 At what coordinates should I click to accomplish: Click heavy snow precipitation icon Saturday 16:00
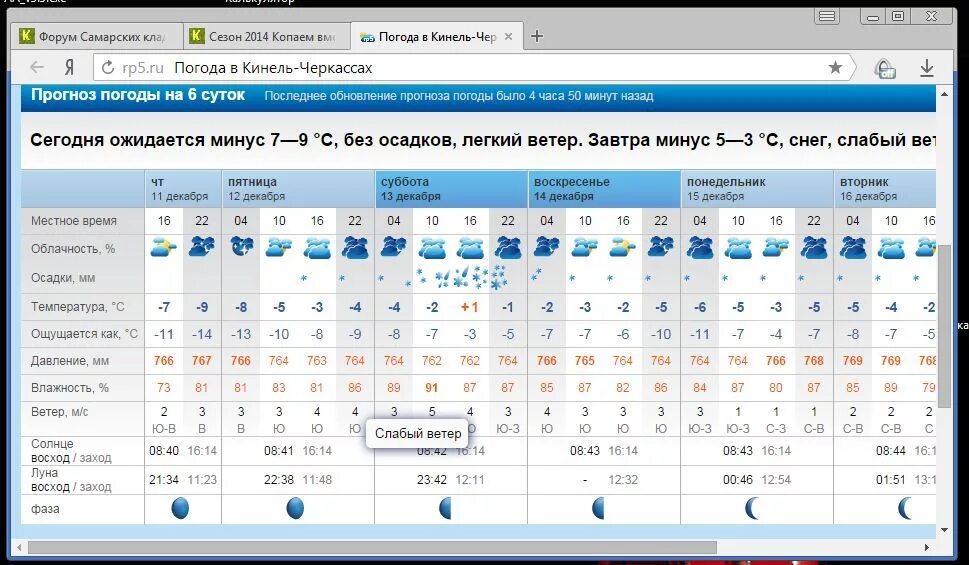click(x=470, y=277)
